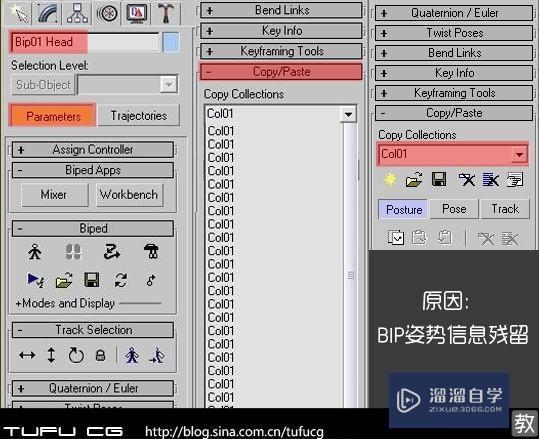Expand Key Info rollout in middle panel

click(x=281, y=31)
